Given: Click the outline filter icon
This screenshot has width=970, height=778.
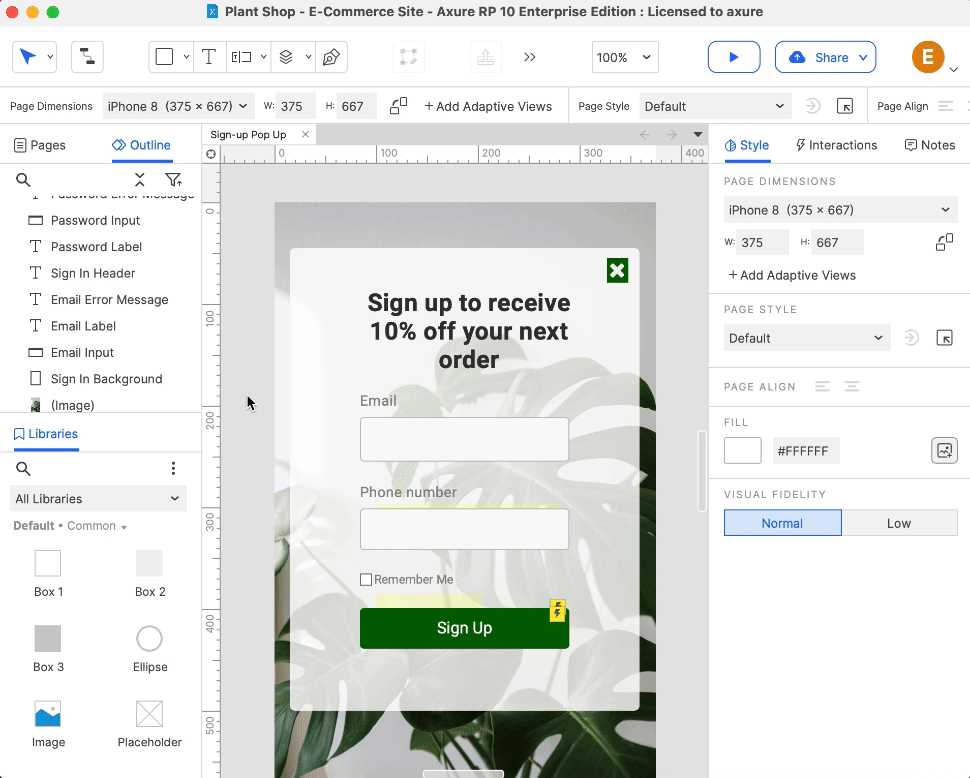Looking at the screenshot, I should [x=173, y=180].
